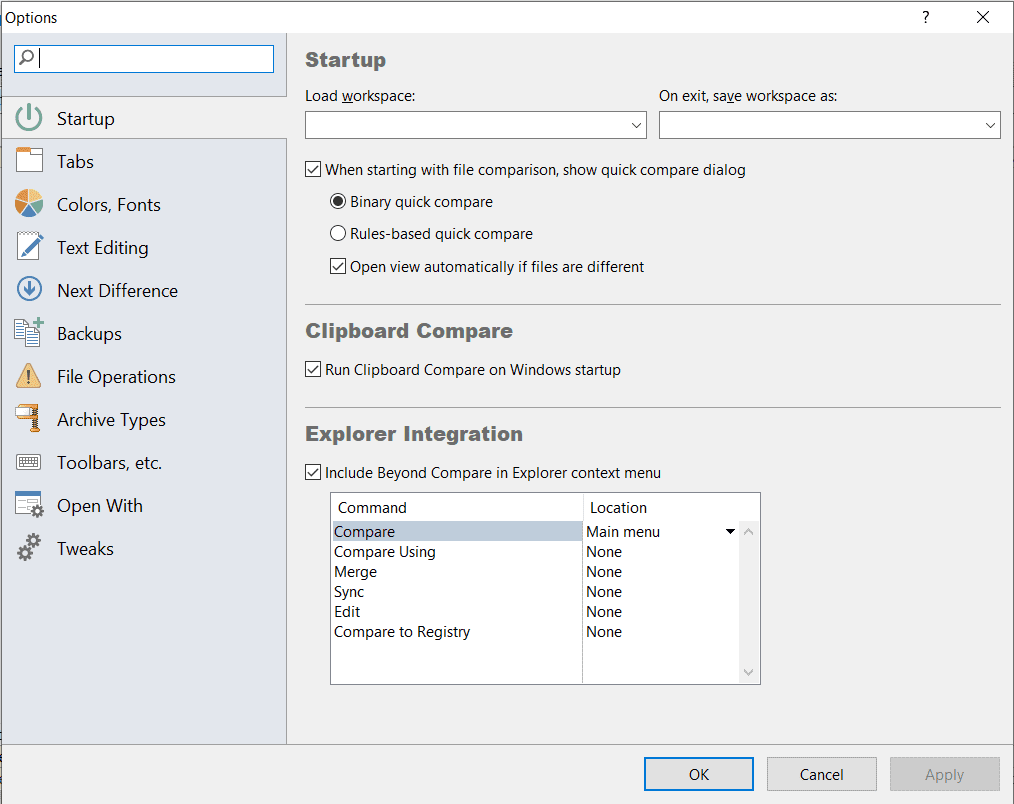Screen dimensions: 1014x804
Task: Show File Operations settings
Action: 144,376
